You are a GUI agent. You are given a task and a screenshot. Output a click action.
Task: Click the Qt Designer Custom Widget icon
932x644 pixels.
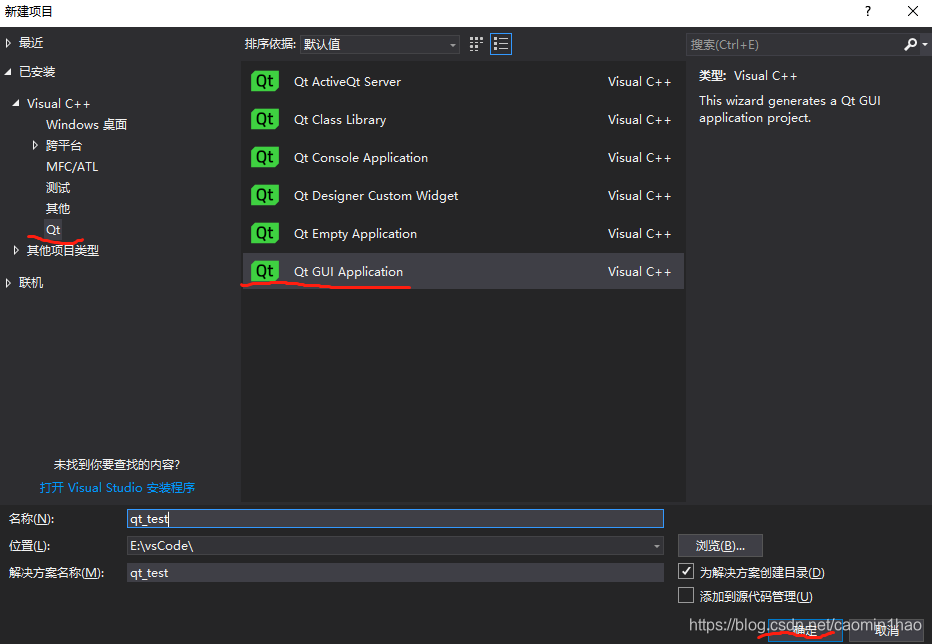[265, 196]
